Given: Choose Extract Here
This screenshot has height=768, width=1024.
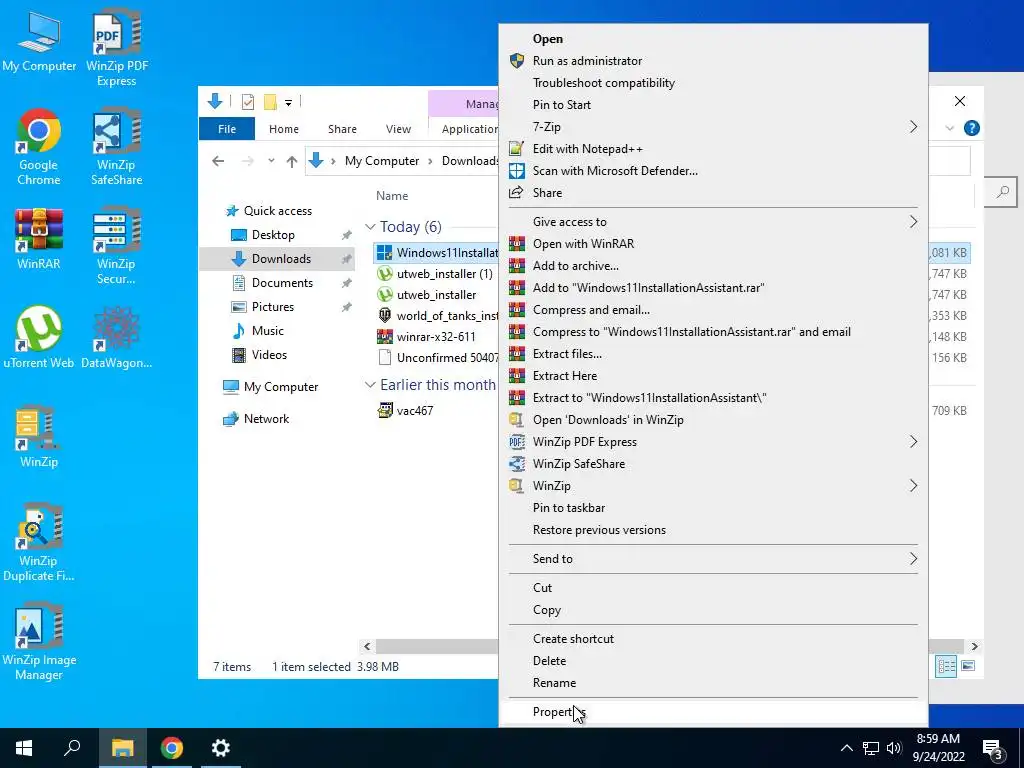Looking at the screenshot, I should point(713,376).
